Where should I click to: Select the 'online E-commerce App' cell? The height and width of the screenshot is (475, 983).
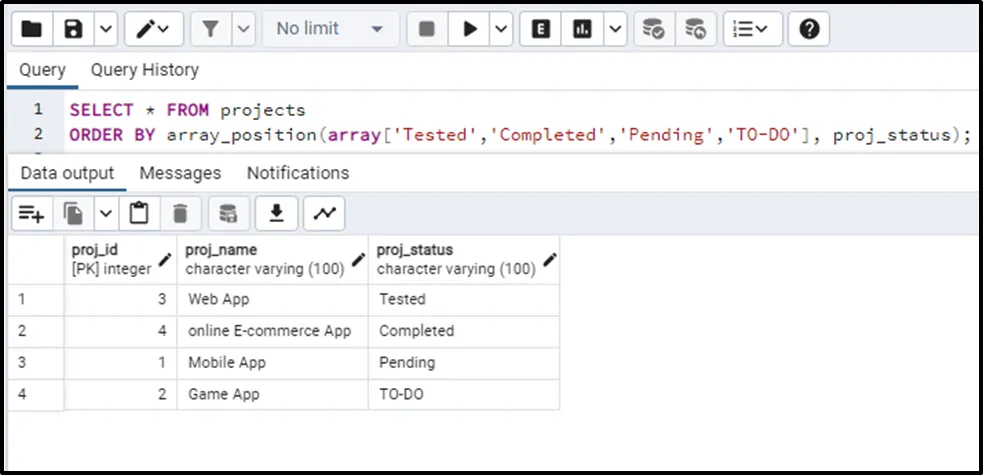tap(270, 331)
